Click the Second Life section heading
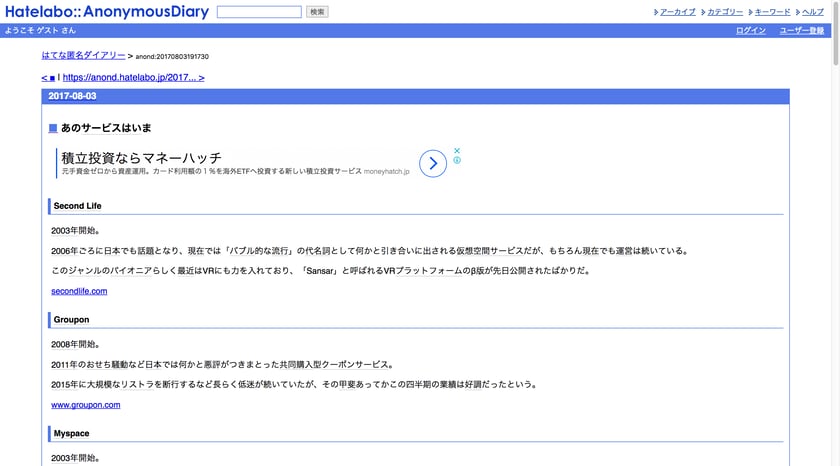The height and width of the screenshot is (466, 840). point(77,206)
